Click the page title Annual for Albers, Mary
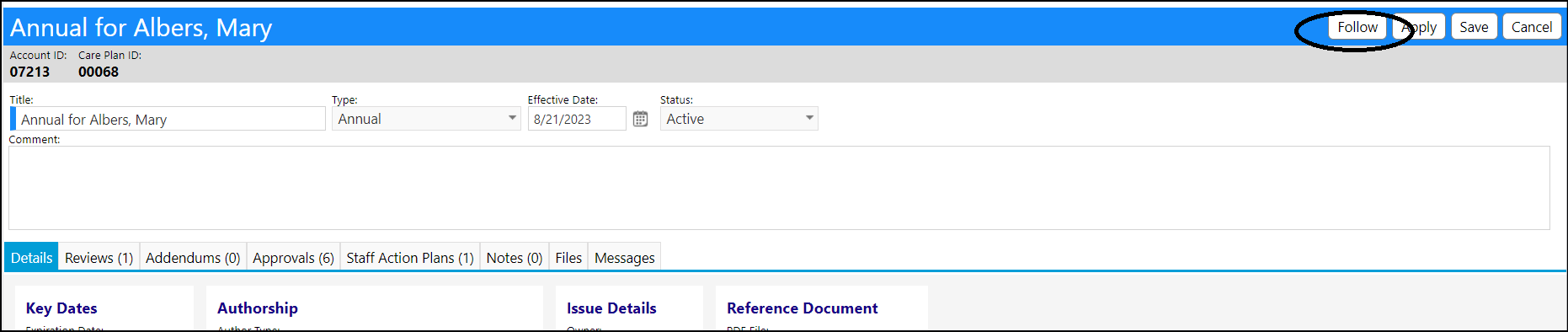 pyautogui.click(x=141, y=28)
